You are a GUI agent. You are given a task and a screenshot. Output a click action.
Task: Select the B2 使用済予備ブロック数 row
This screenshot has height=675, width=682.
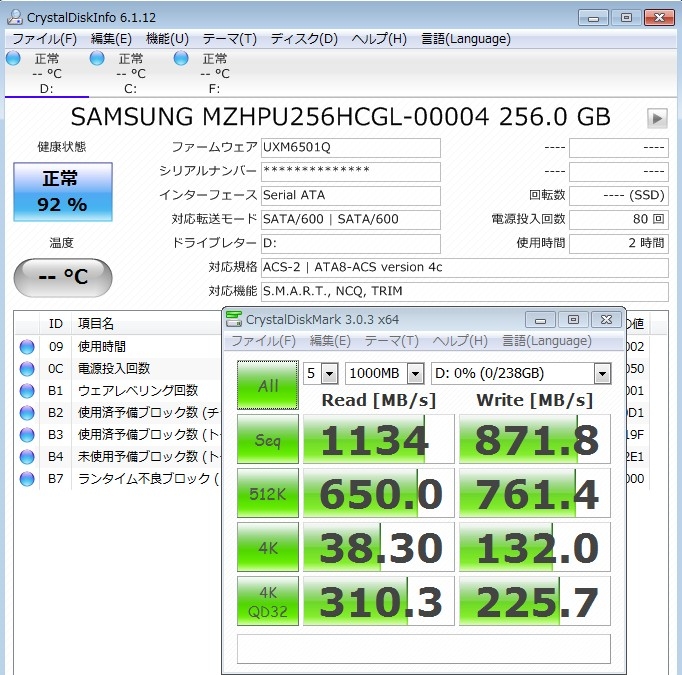point(118,412)
